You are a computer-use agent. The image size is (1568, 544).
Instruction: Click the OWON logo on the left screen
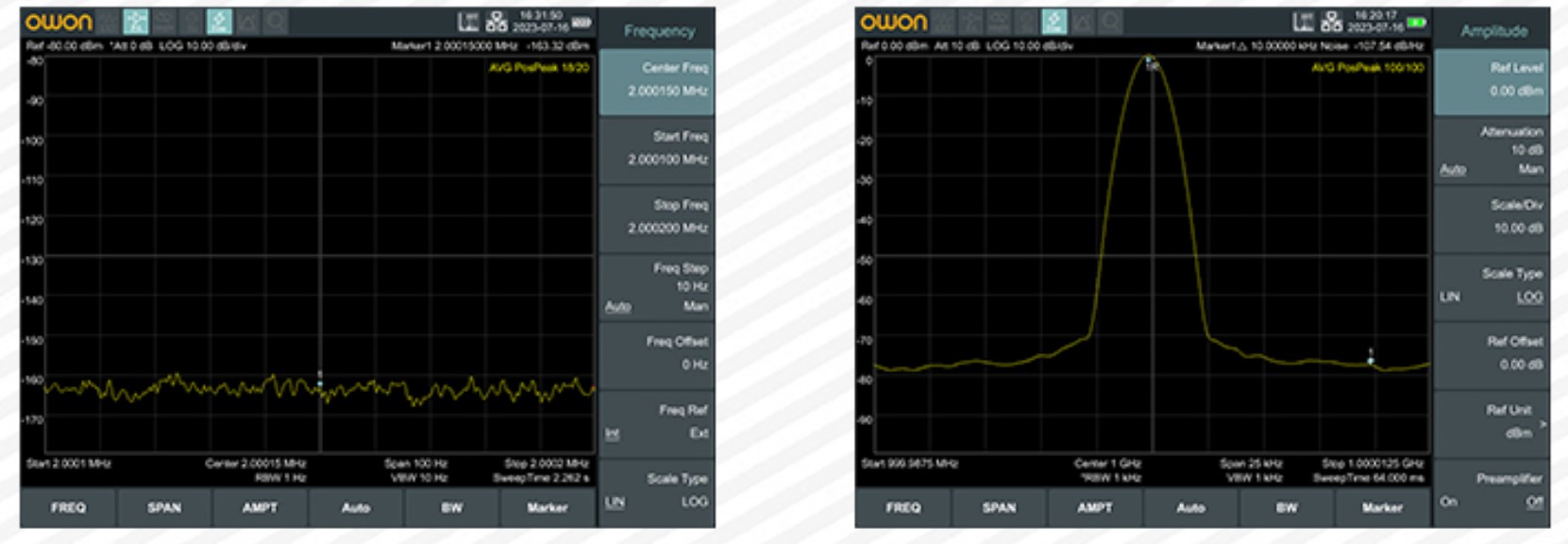click(59, 22)
